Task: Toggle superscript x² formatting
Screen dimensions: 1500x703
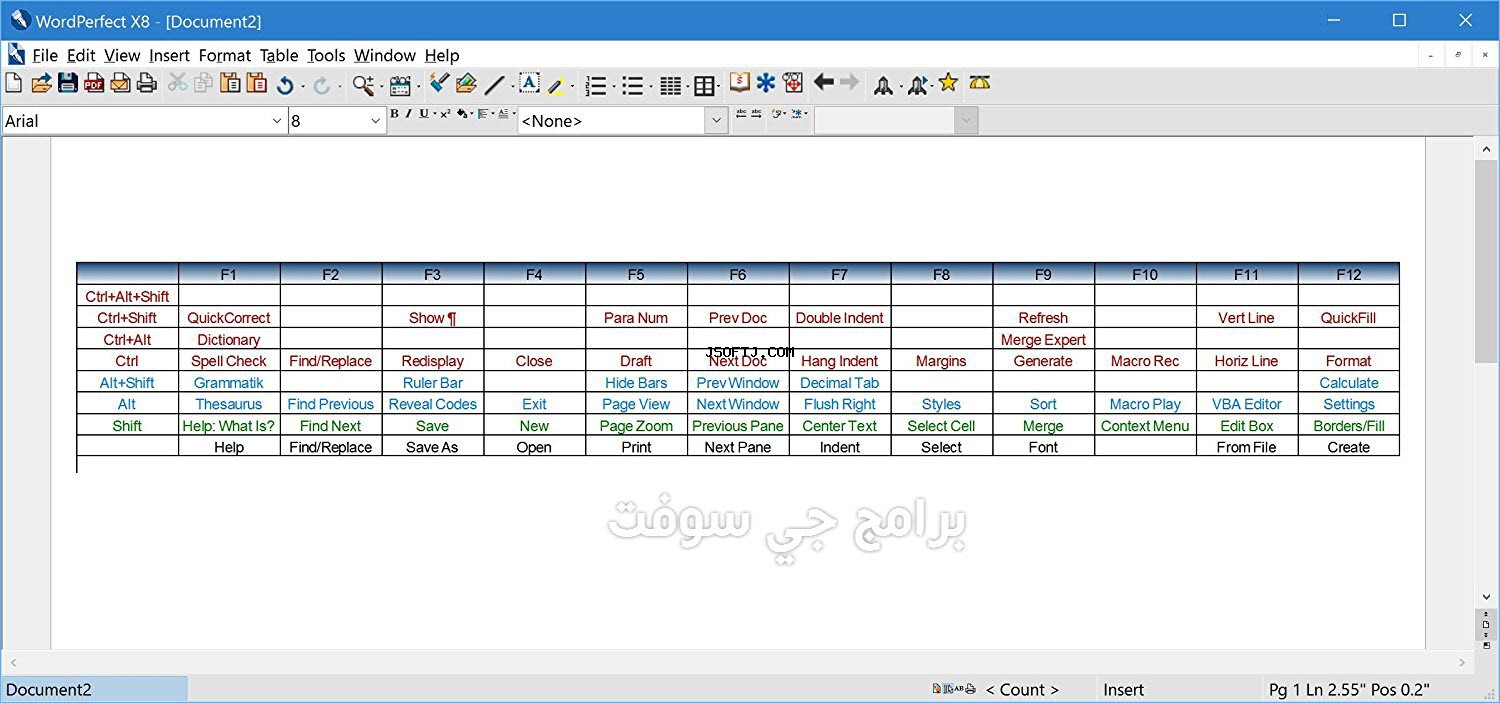Action: (x=445, y=114)
